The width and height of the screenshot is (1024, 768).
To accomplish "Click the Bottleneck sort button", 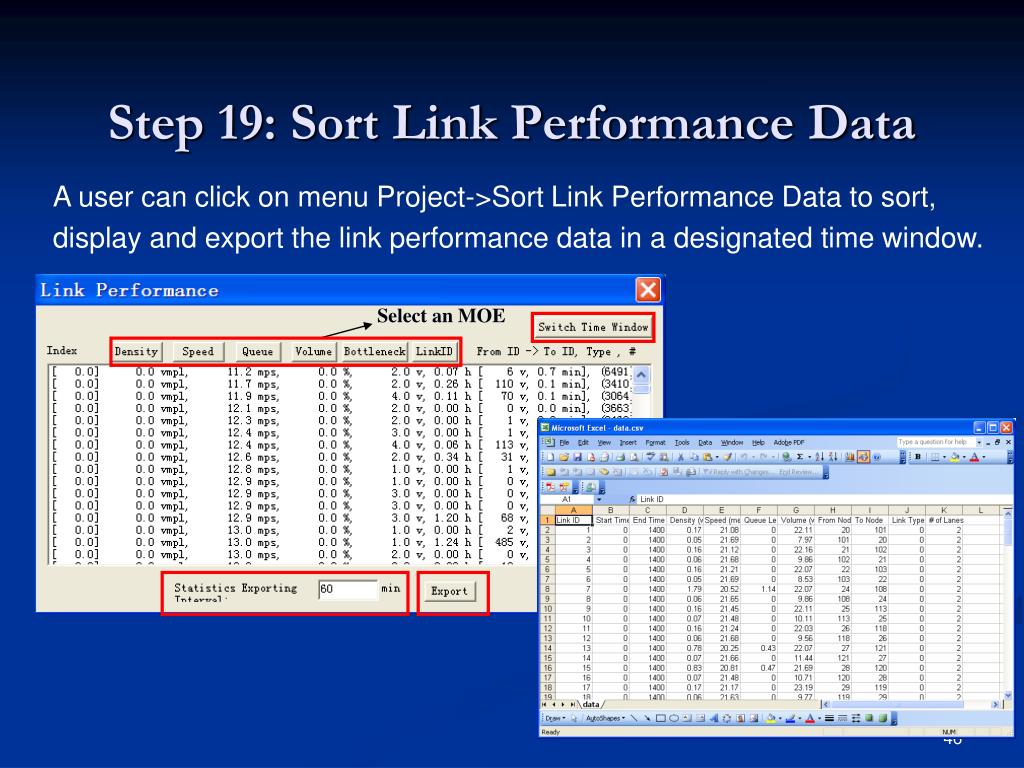I will [374, 351].
